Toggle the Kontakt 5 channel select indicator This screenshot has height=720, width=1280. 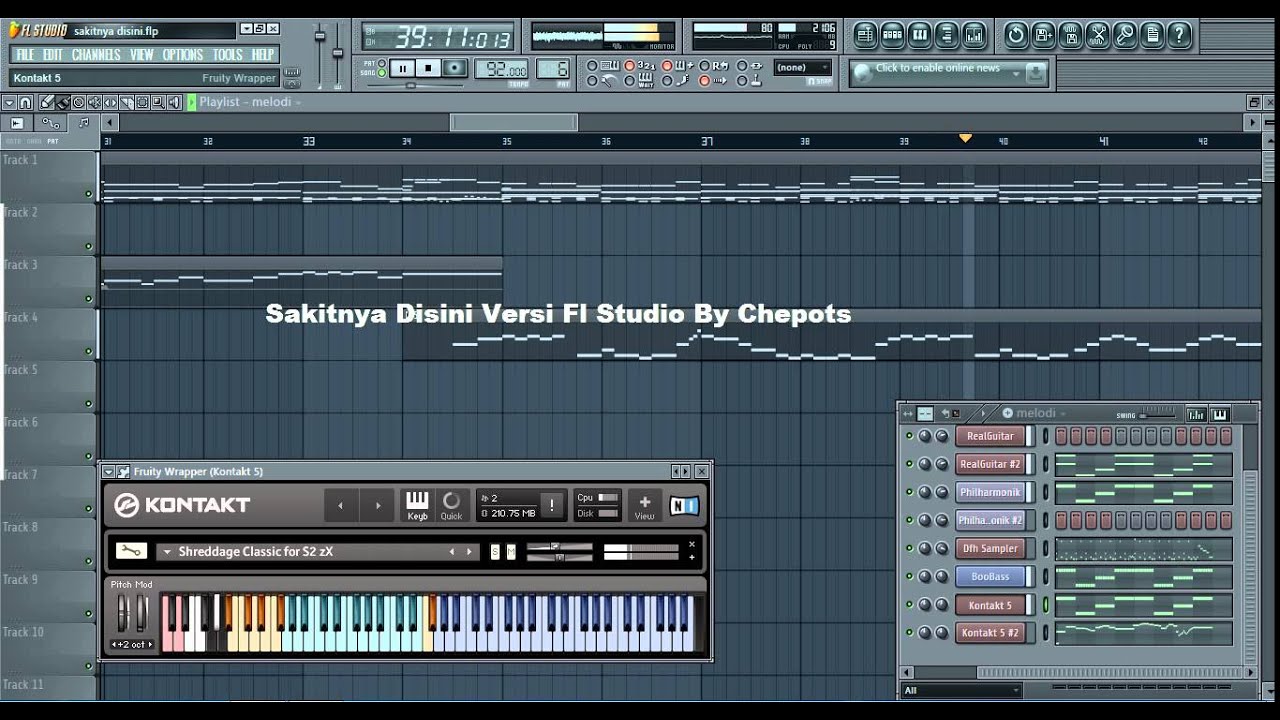coord(1046,605)
